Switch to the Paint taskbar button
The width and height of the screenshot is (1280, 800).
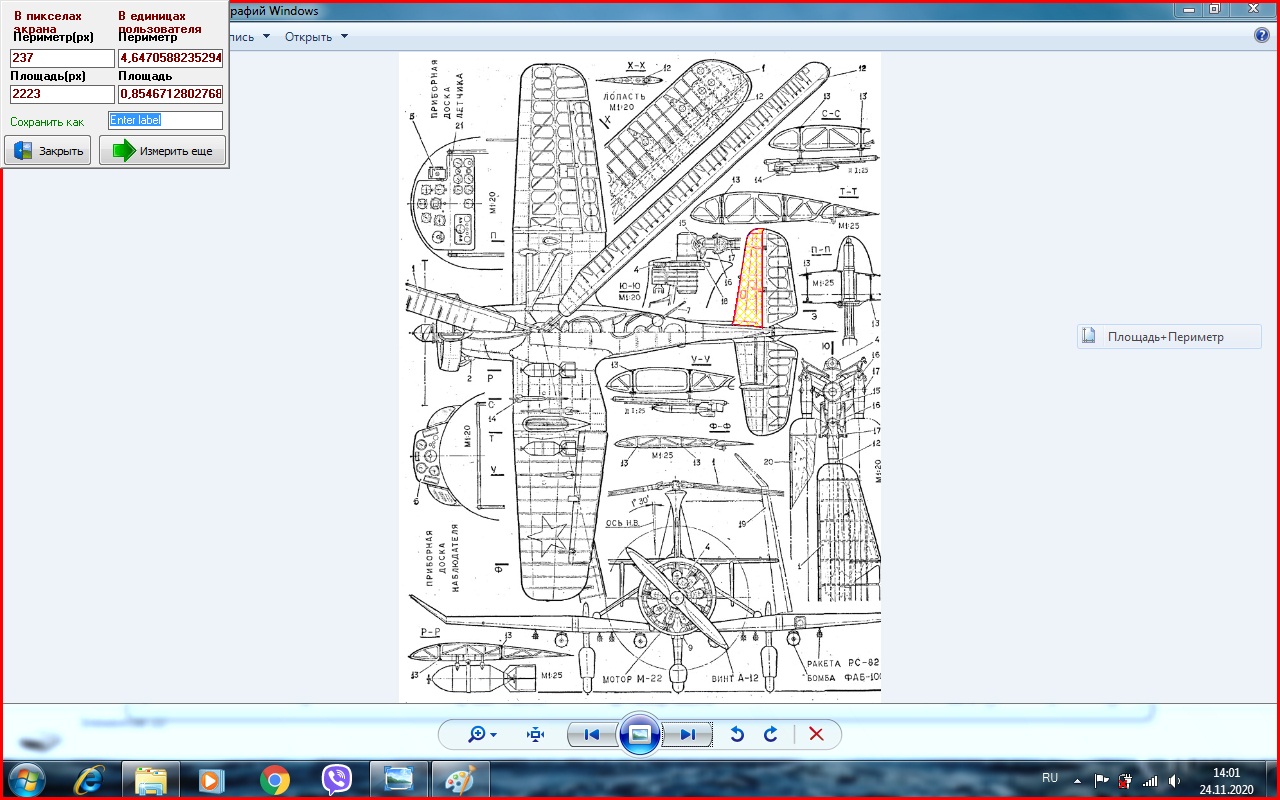[461, 779]
